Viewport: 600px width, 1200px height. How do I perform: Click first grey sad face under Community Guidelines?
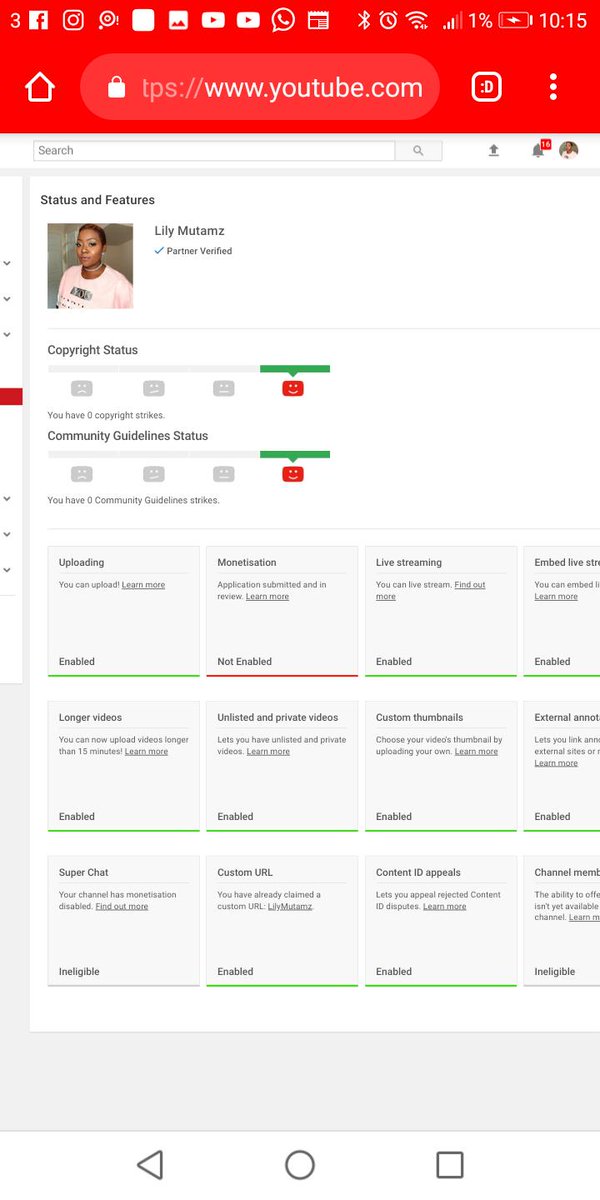tap(82, 473)
